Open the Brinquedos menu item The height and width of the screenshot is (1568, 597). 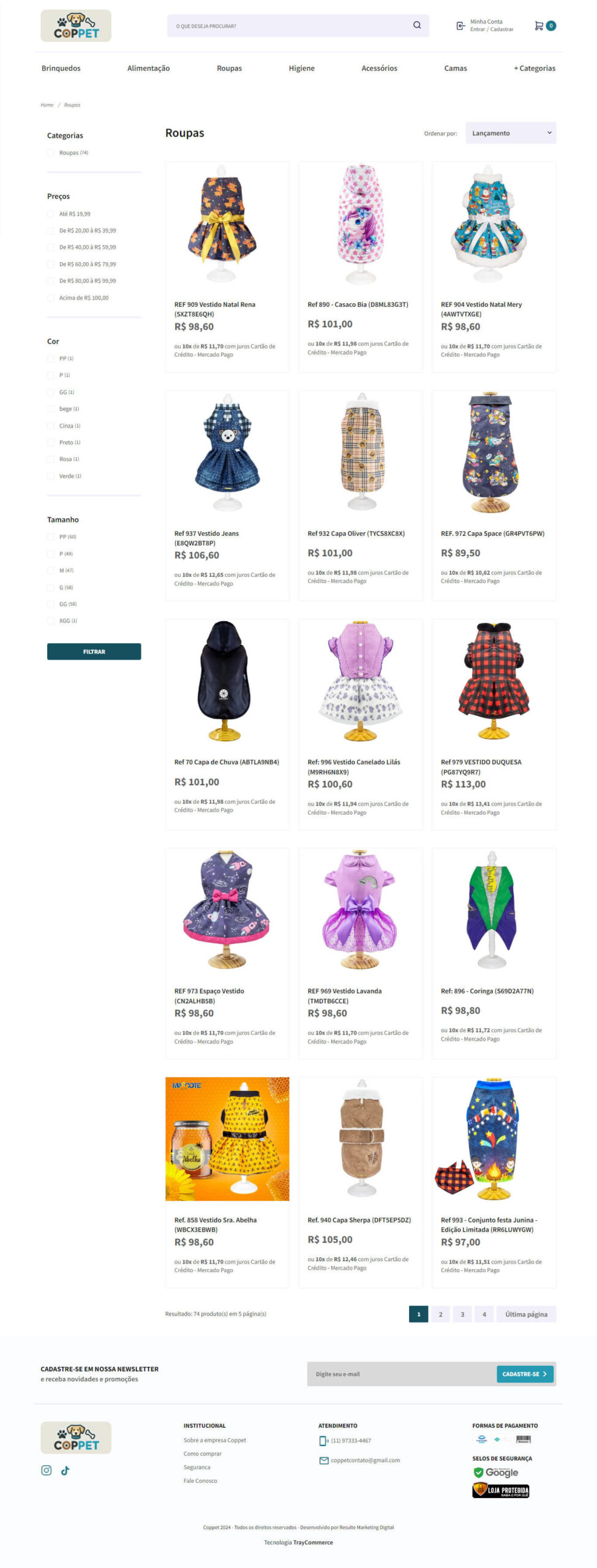tap(61, 68)
